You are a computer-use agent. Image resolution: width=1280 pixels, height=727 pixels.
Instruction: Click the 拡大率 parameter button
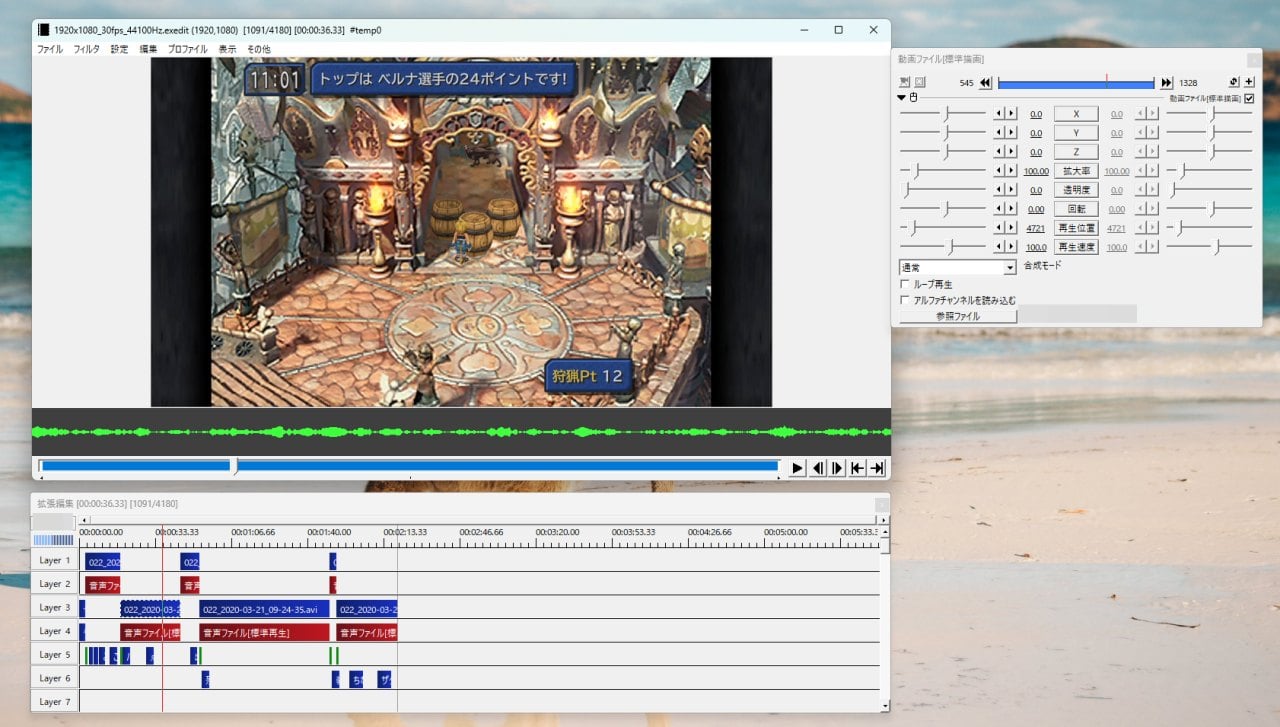(x=1076, y=171)
